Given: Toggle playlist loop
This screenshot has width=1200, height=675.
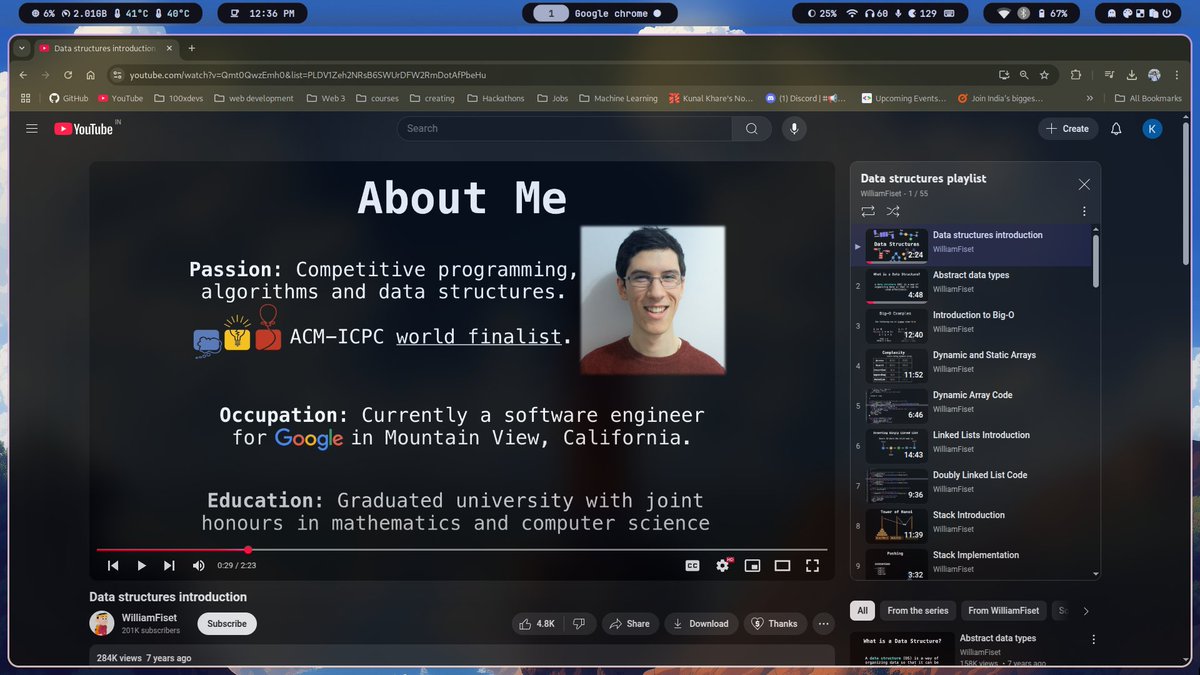Looking at the screenshot, I should pos(867,211).
